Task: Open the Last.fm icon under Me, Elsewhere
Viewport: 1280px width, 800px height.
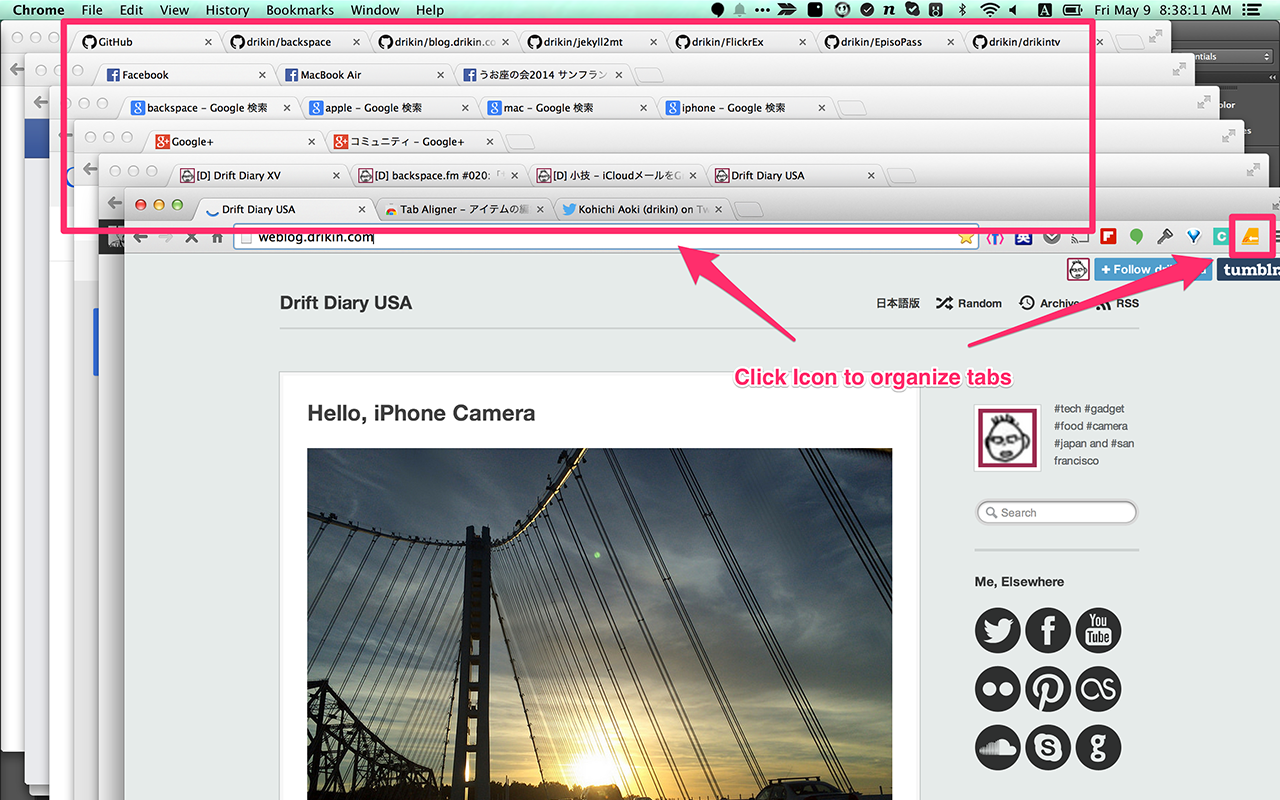Action: 1098,689
